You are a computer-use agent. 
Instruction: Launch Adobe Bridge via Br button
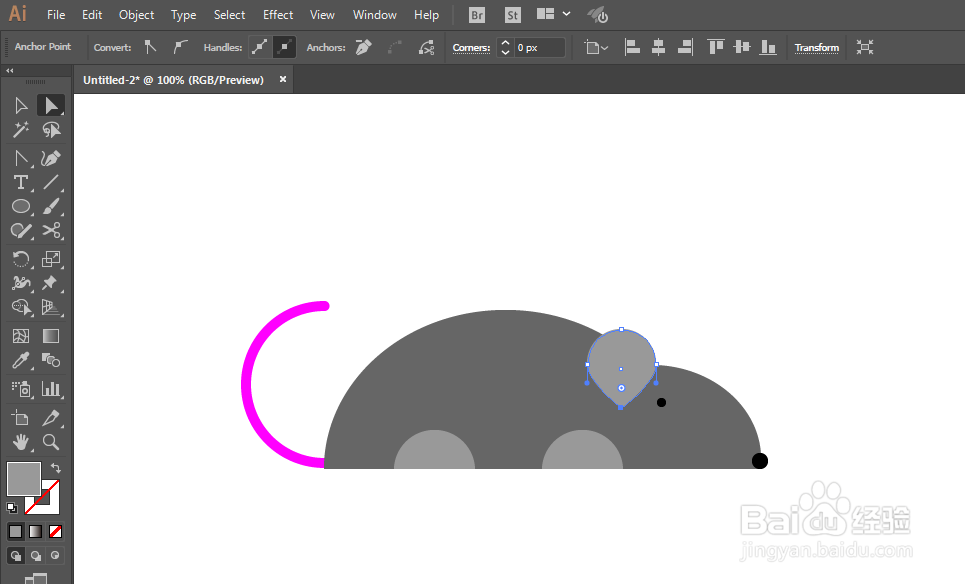[x=477, y=15]
